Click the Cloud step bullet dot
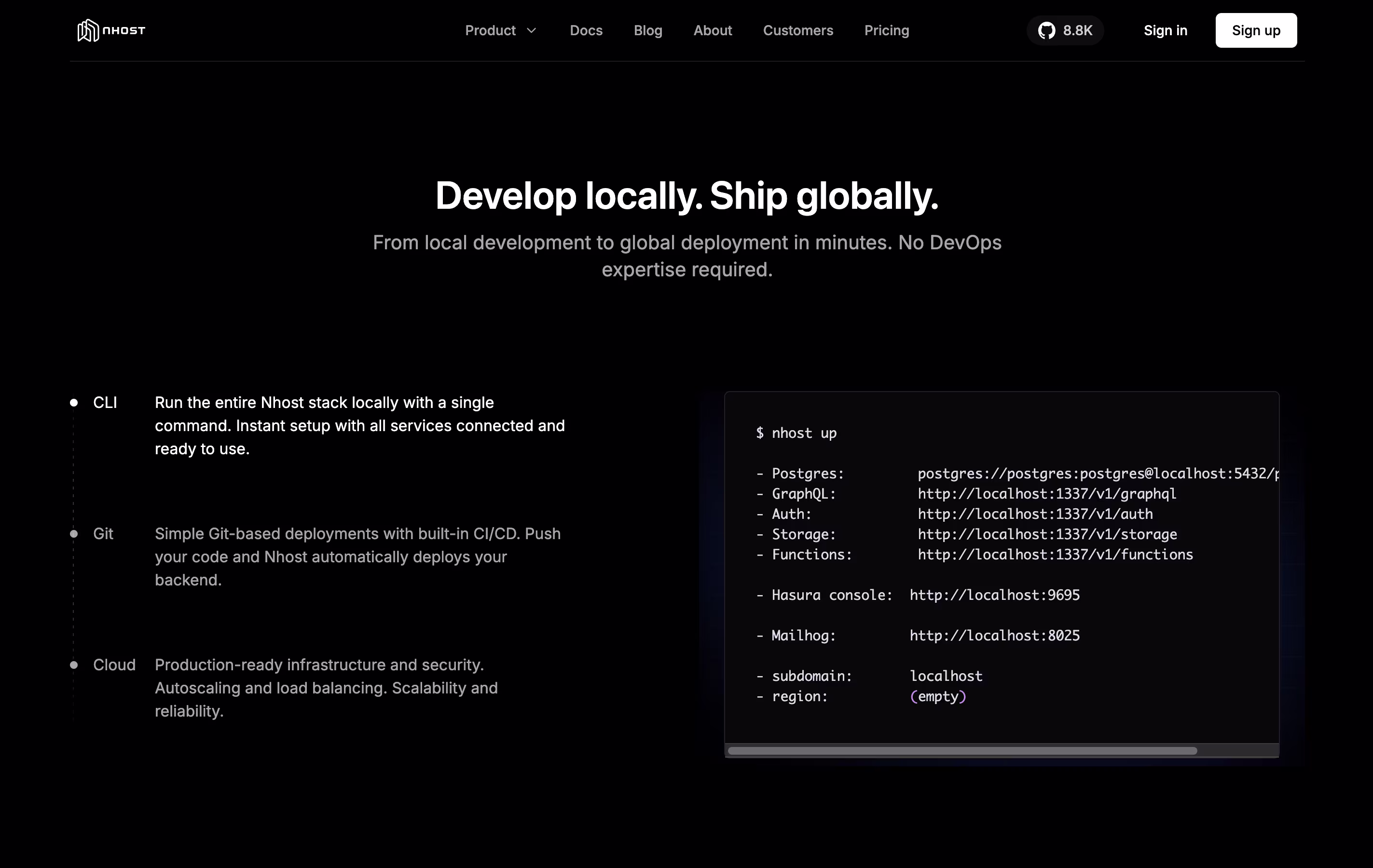The image size is (1373, 868). [73, 665]
